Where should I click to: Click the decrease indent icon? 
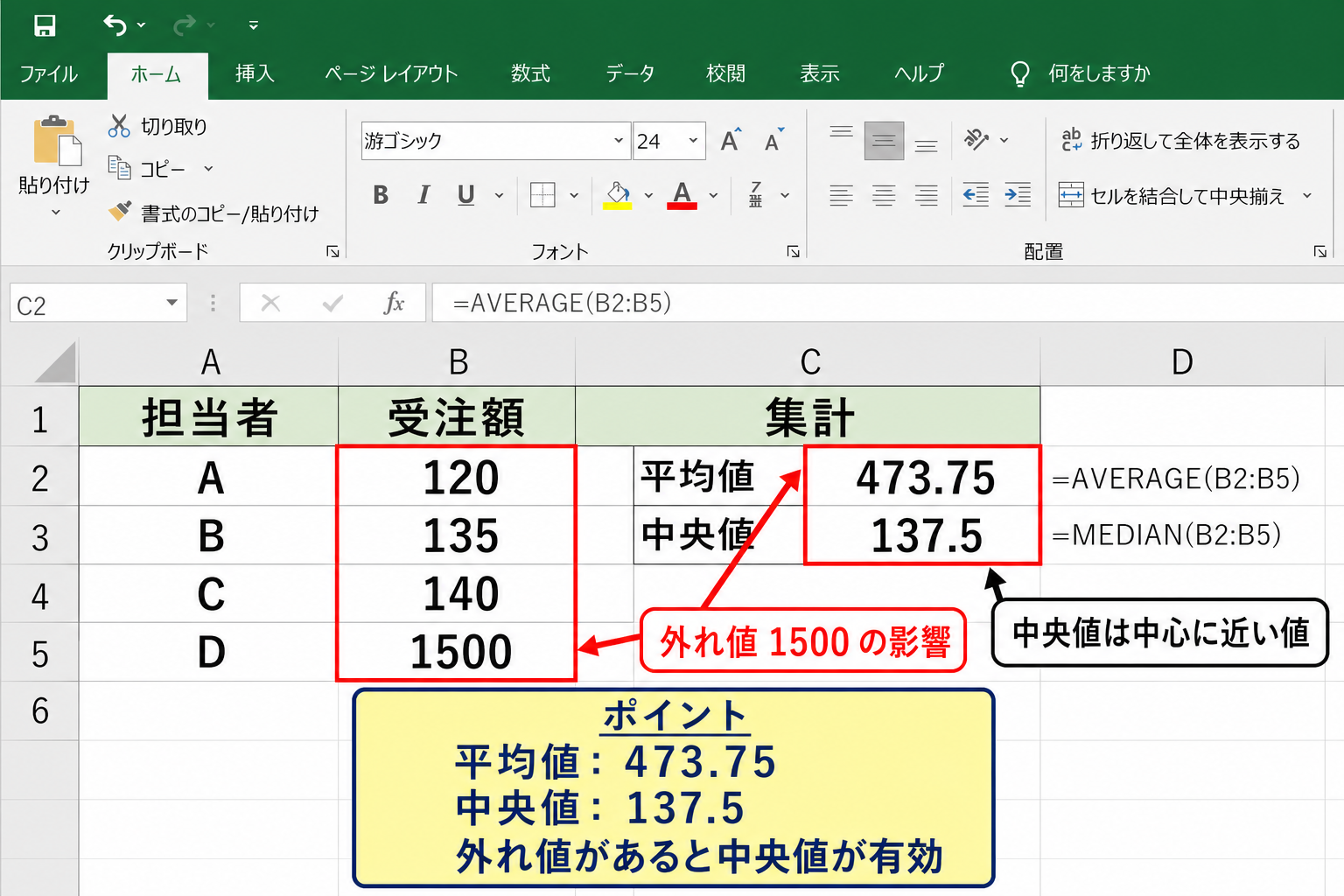pos(976,195)
